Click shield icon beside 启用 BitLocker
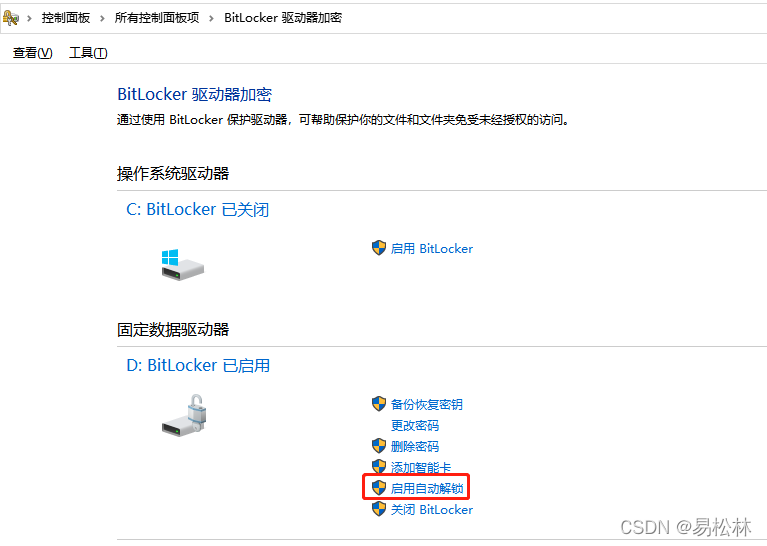Screen dimensions: 767x546 [379, 248]
